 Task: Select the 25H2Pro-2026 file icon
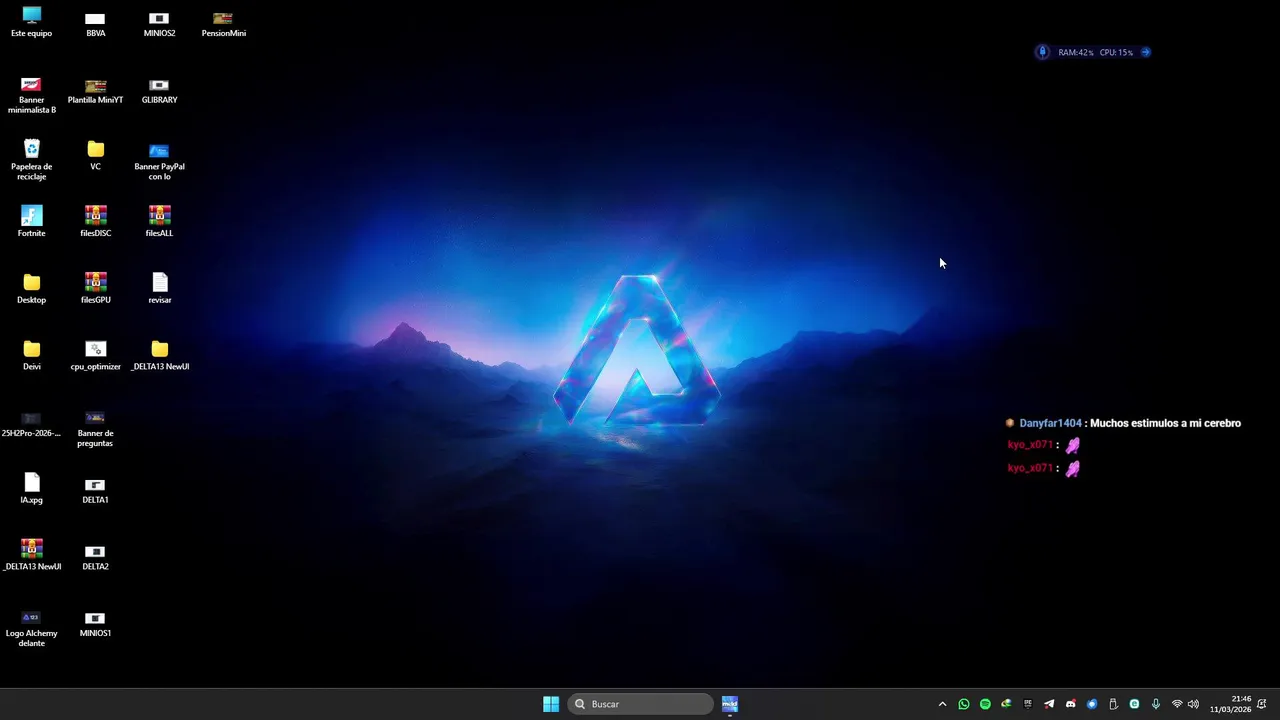(31, 423)
